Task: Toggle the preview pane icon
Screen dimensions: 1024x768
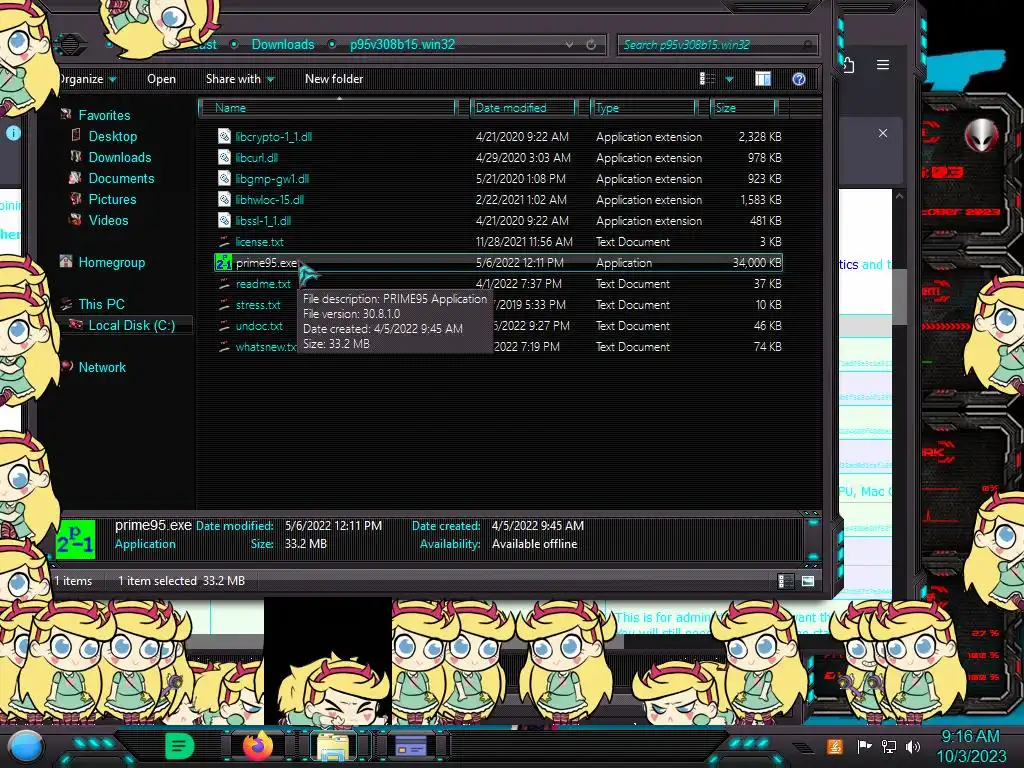Action: (x=763, y=79)
